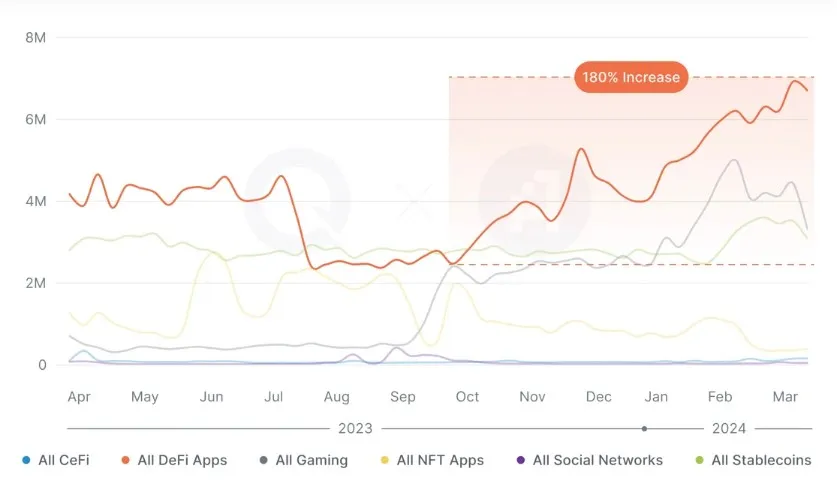Select the 2024 year label

729,428
